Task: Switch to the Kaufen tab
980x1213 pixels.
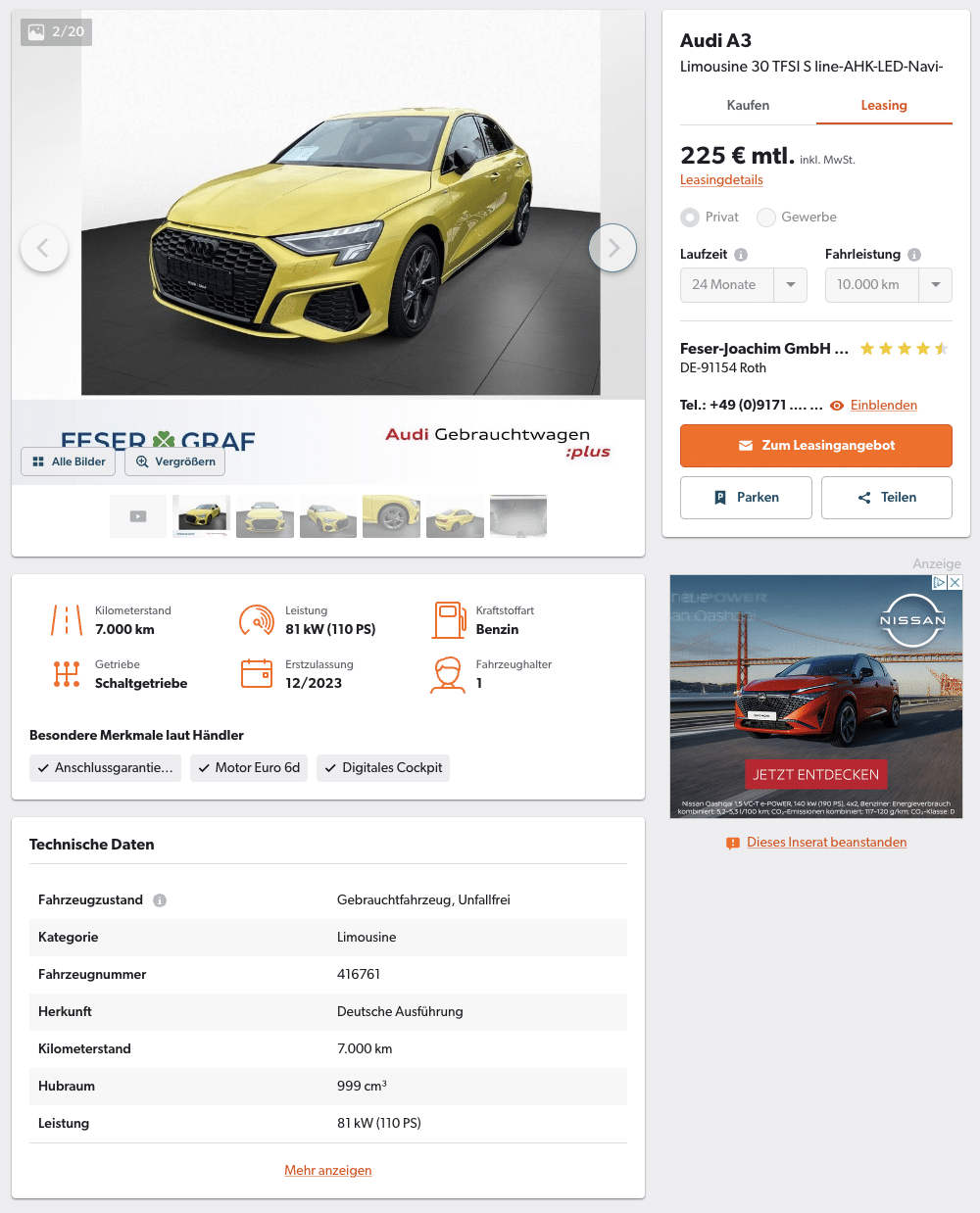Action: [x=748, y=106]
